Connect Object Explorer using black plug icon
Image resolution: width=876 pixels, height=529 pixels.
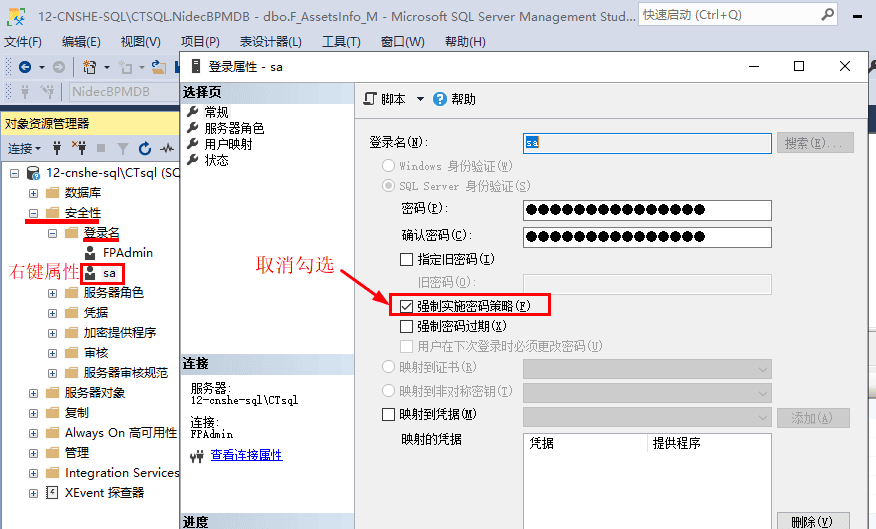(x=57, y=148)
